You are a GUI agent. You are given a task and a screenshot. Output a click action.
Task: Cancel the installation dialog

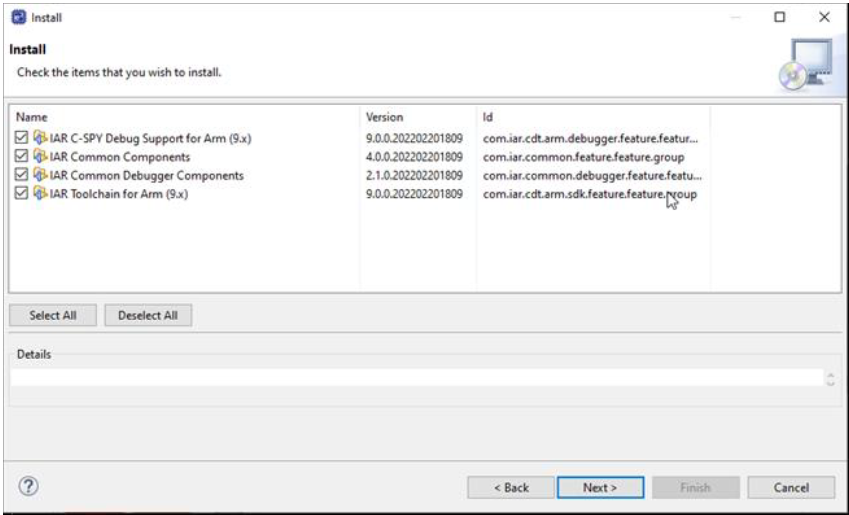[x=791, y=487]
